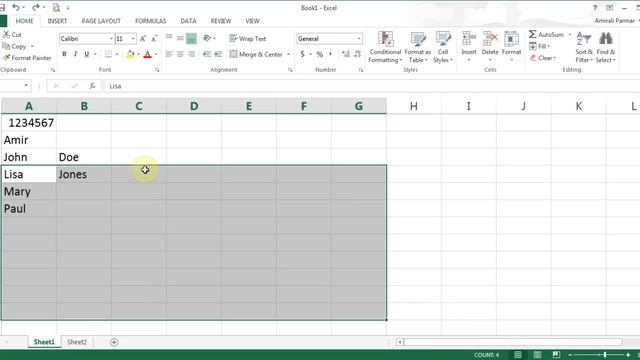
Task: Open the Find & Select menu
Action: click(x=606, y=47)
